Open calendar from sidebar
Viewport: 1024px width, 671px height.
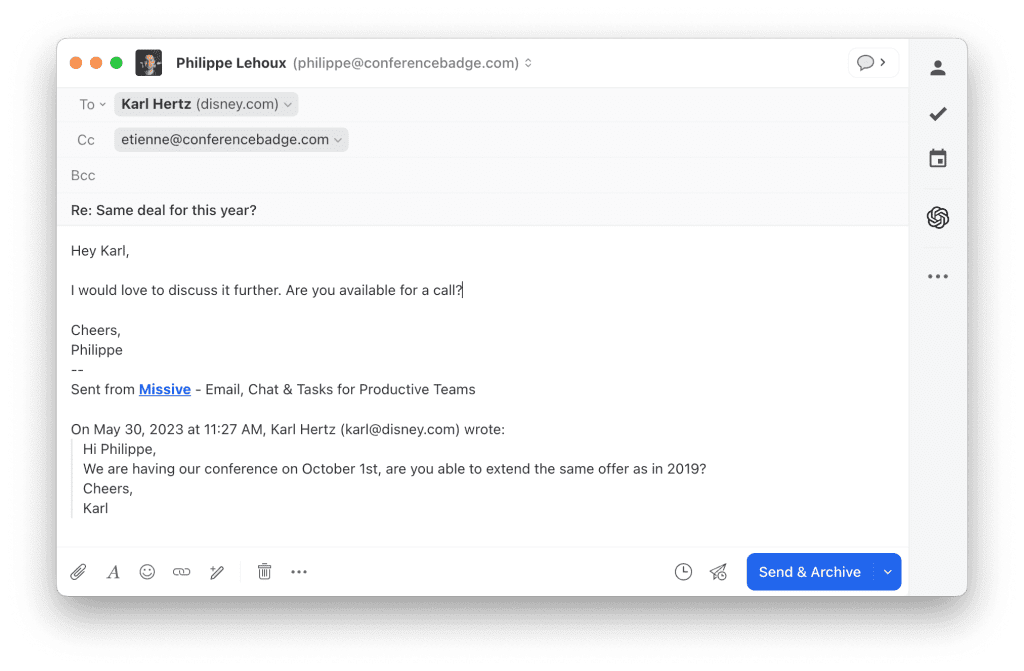click(938, 158)
